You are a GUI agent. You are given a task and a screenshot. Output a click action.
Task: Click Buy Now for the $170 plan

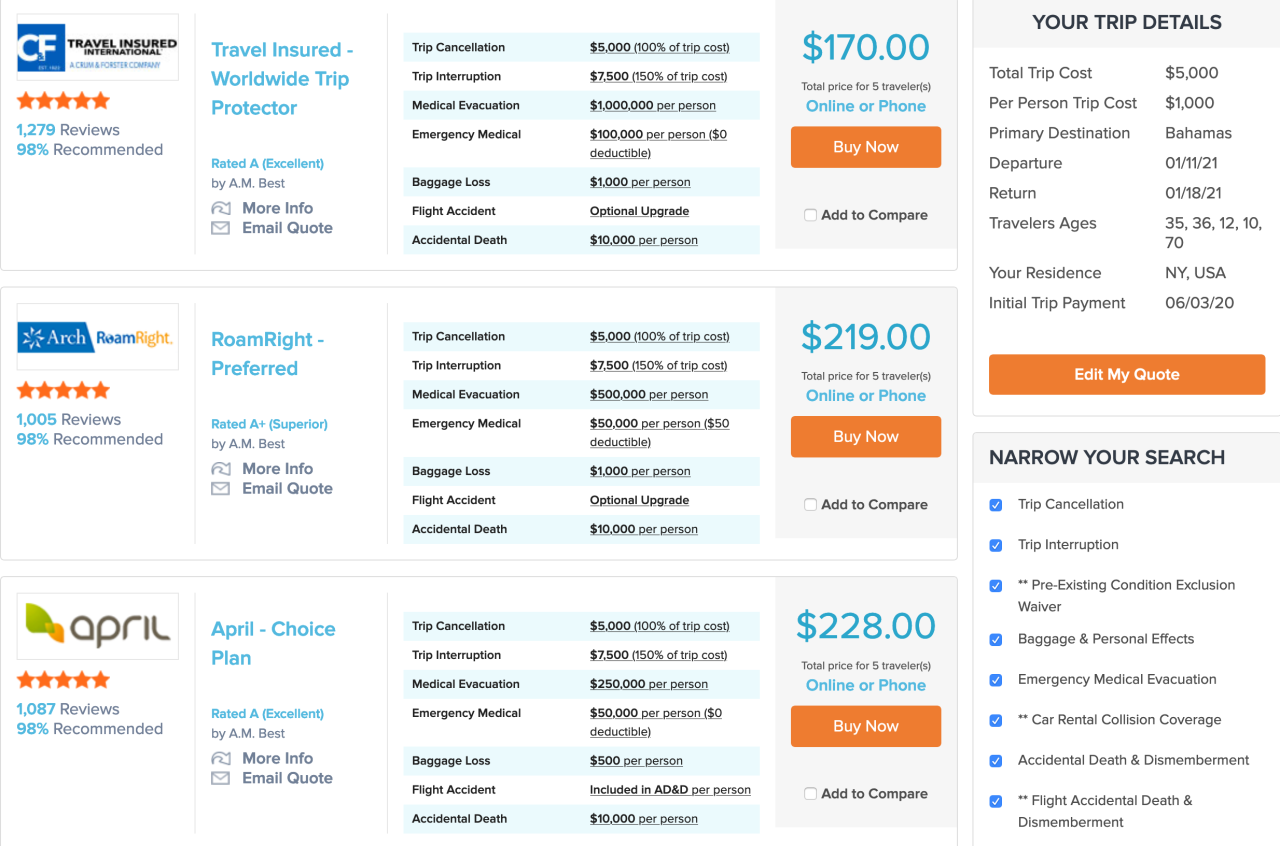point(865,147)
